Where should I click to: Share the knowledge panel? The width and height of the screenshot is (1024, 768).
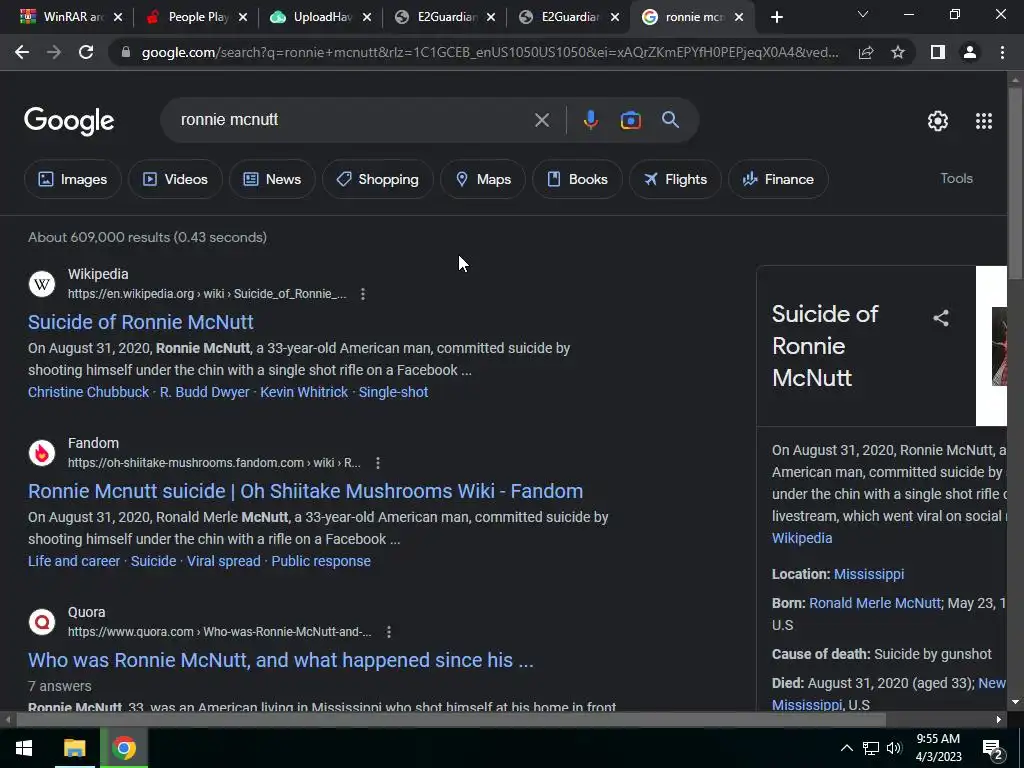940,318
